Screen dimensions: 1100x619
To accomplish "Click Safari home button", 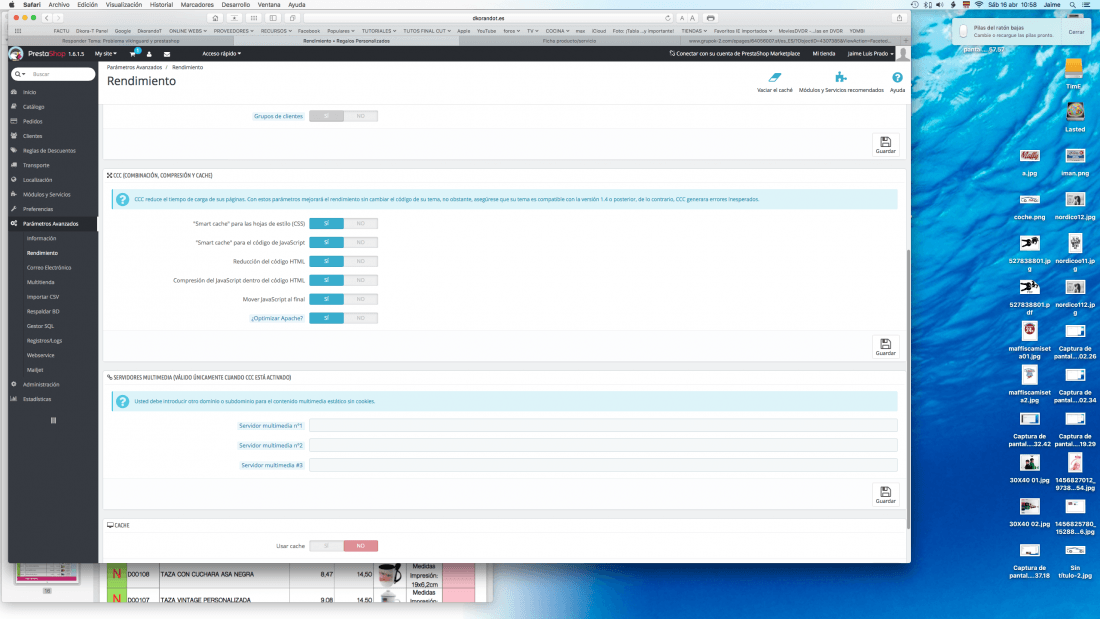I will tap(215, 18).
